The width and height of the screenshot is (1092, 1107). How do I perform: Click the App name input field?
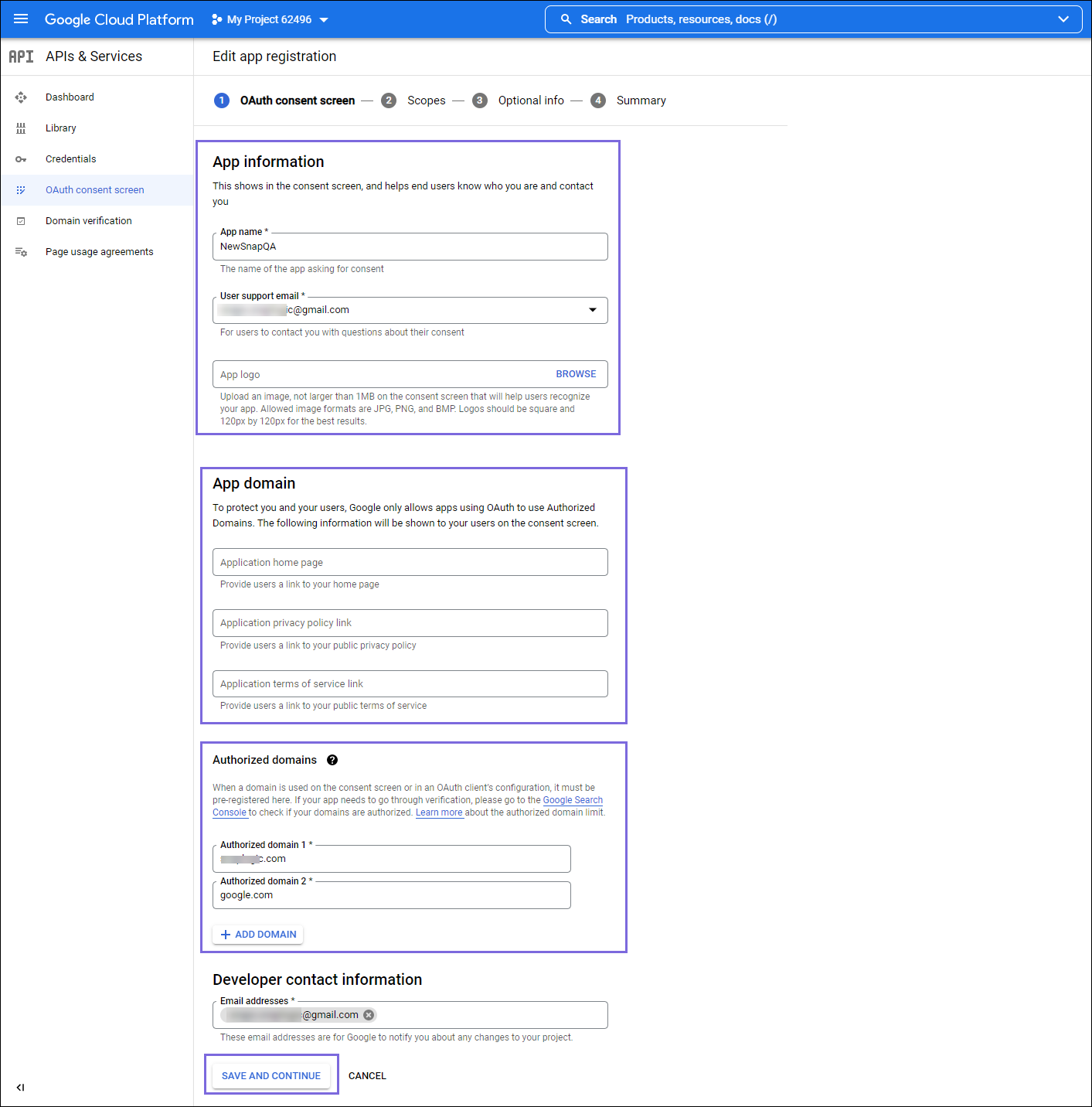[x=410, y=247]
